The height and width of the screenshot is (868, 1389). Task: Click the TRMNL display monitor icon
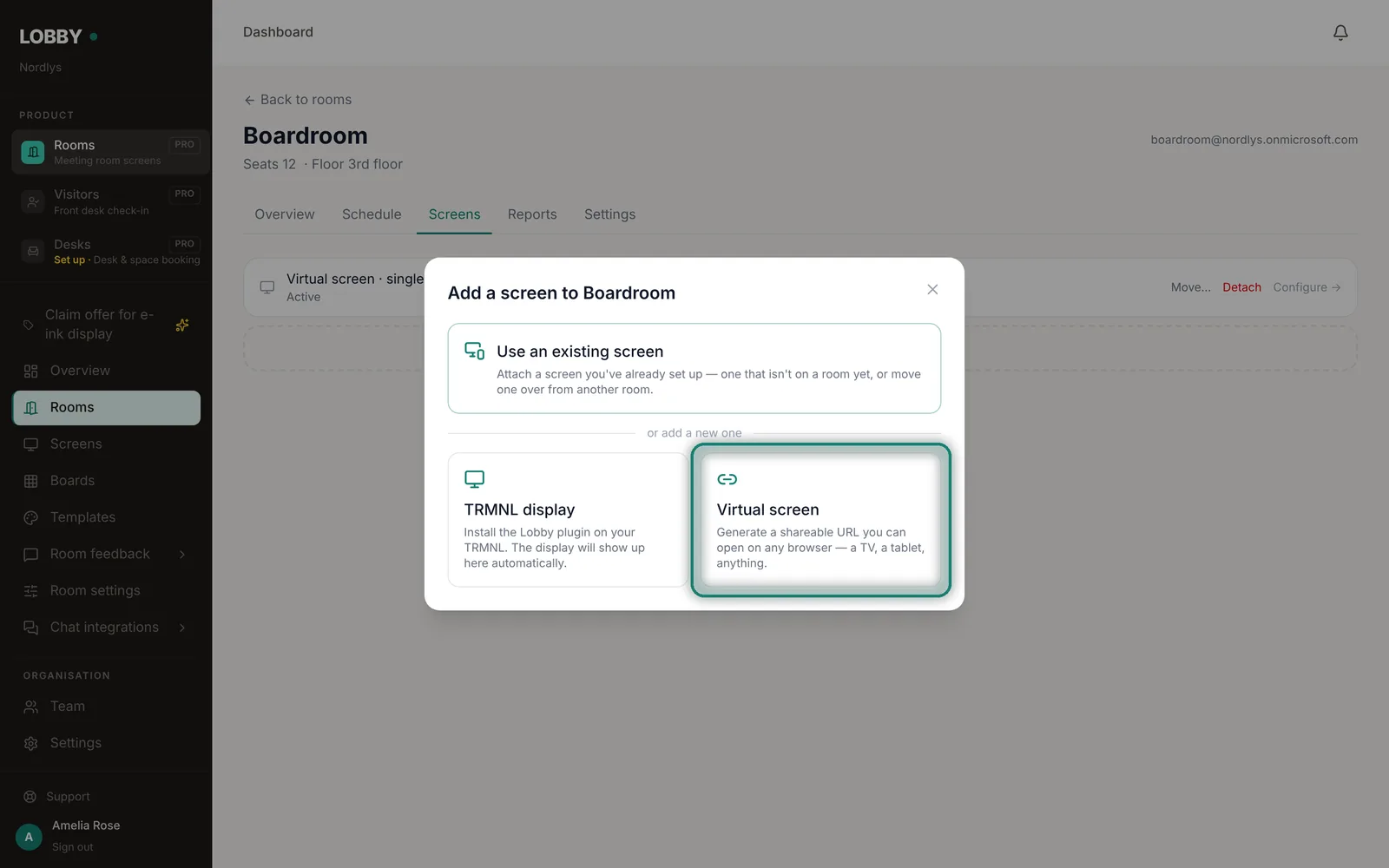click(474, 479)
